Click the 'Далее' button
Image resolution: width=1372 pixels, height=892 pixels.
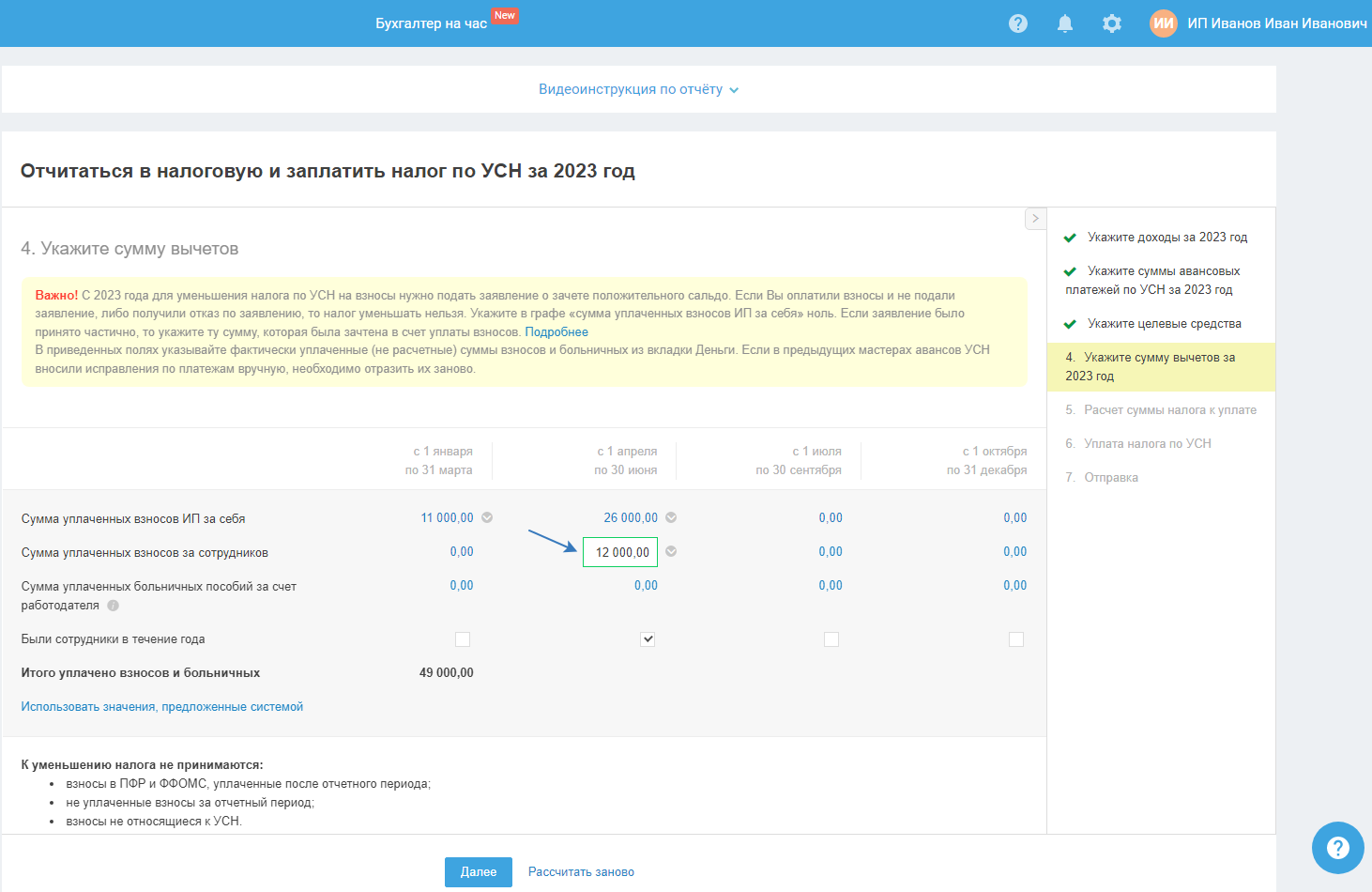click(x=479, y=872)
